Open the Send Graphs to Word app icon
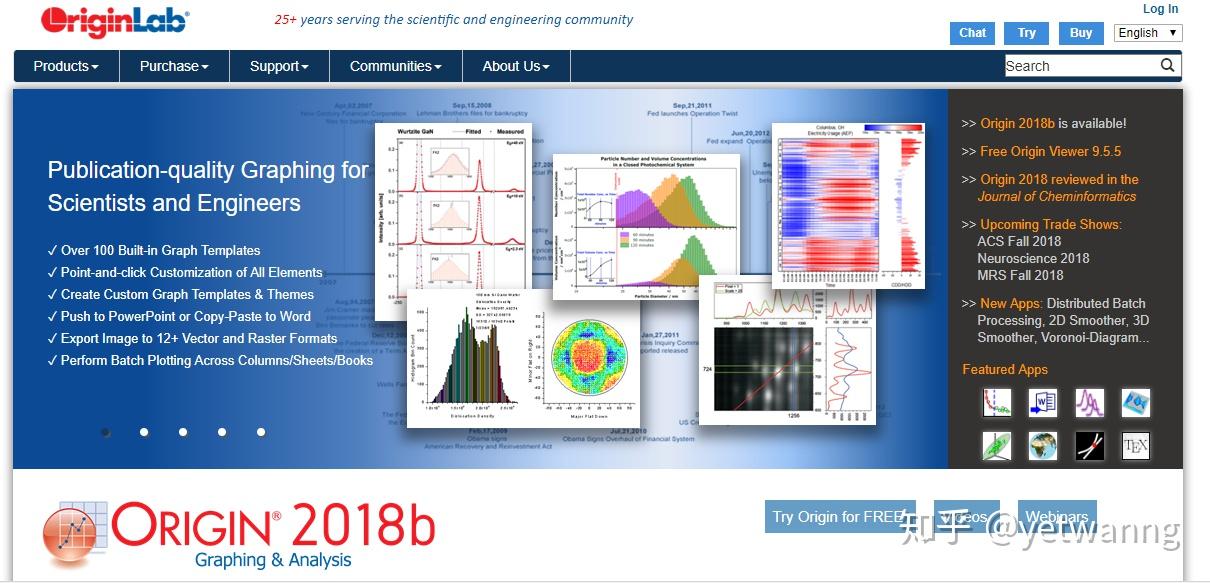The height and width of the screenshot is (583, 1210). [x=1043, y=403]
